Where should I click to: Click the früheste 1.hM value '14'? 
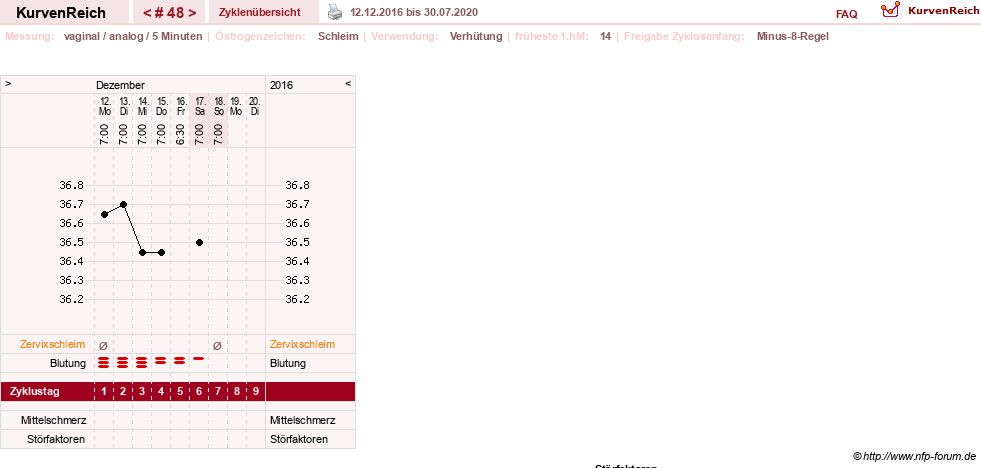coord(605,36)
